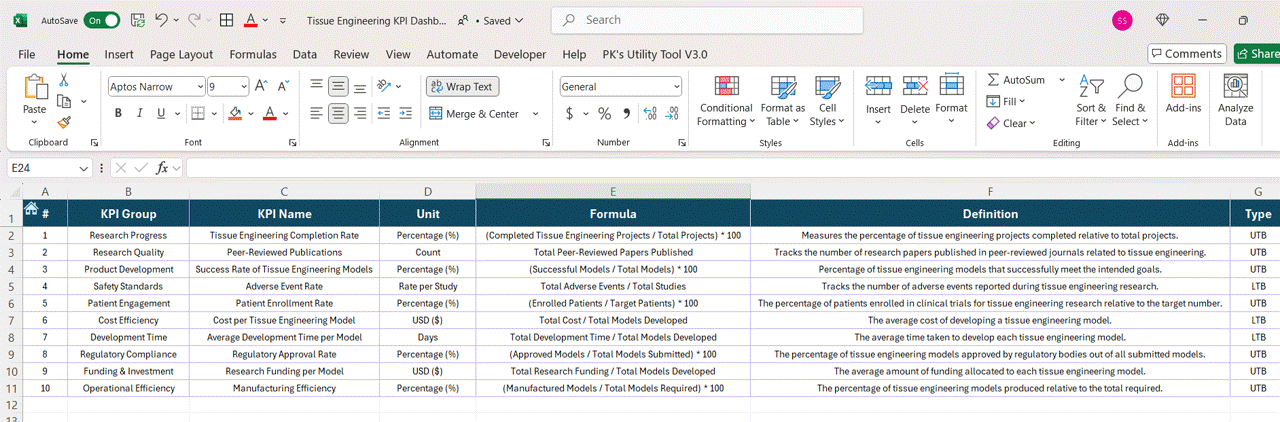The height and width of the screenshot is (422, 1280).
Task: Click the ribbon Borders icon
Action: click(x=198, y=113)
